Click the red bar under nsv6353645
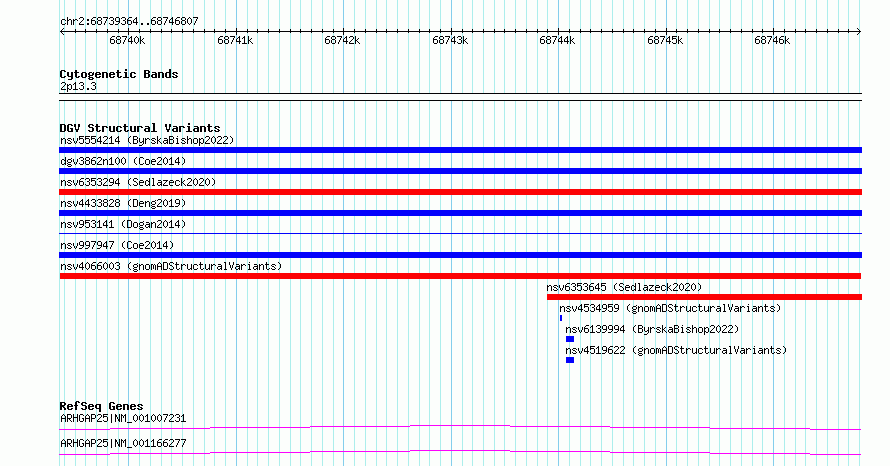The width and height of the screenshot is (890, 466). tap(704, 297)
